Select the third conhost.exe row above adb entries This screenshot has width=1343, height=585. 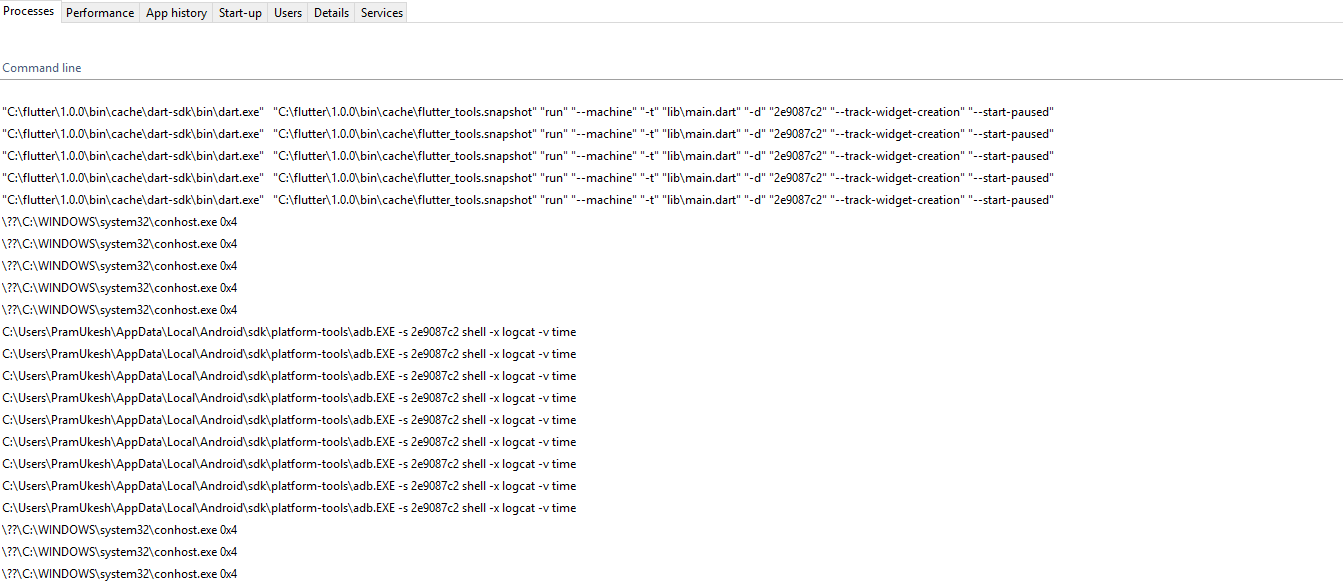coord(120,265)
